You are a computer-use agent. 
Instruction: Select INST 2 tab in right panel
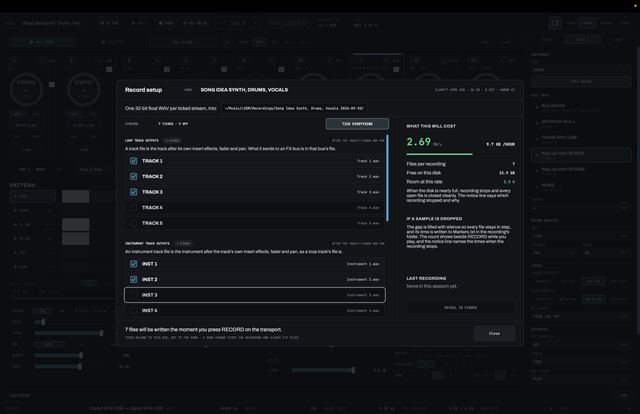[582, 40]
